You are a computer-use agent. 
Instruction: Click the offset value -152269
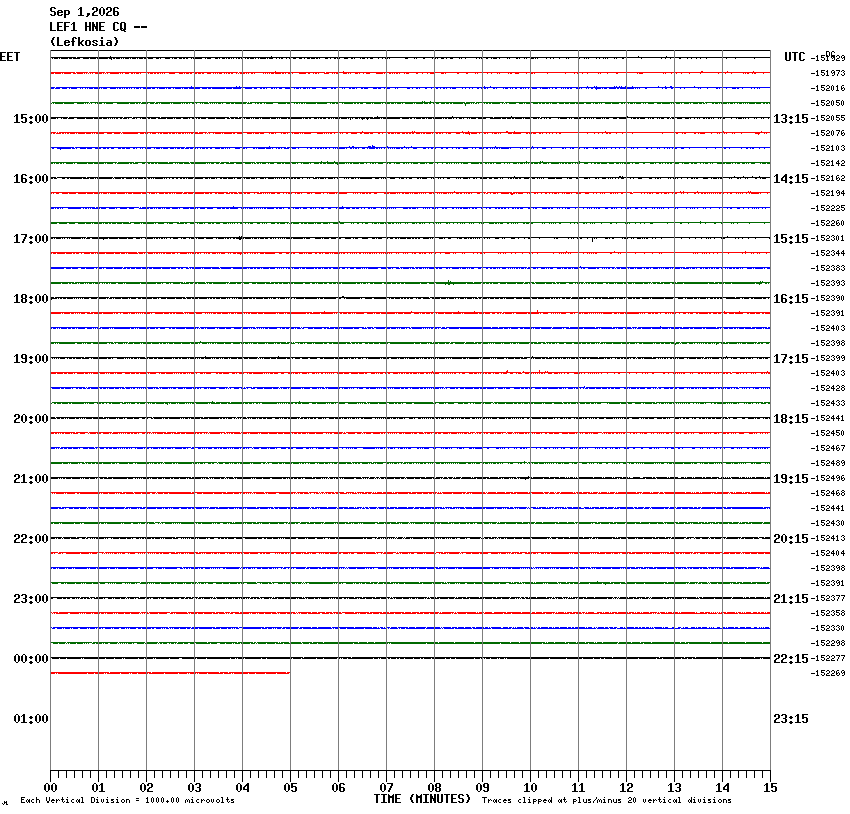pos(828,673)
